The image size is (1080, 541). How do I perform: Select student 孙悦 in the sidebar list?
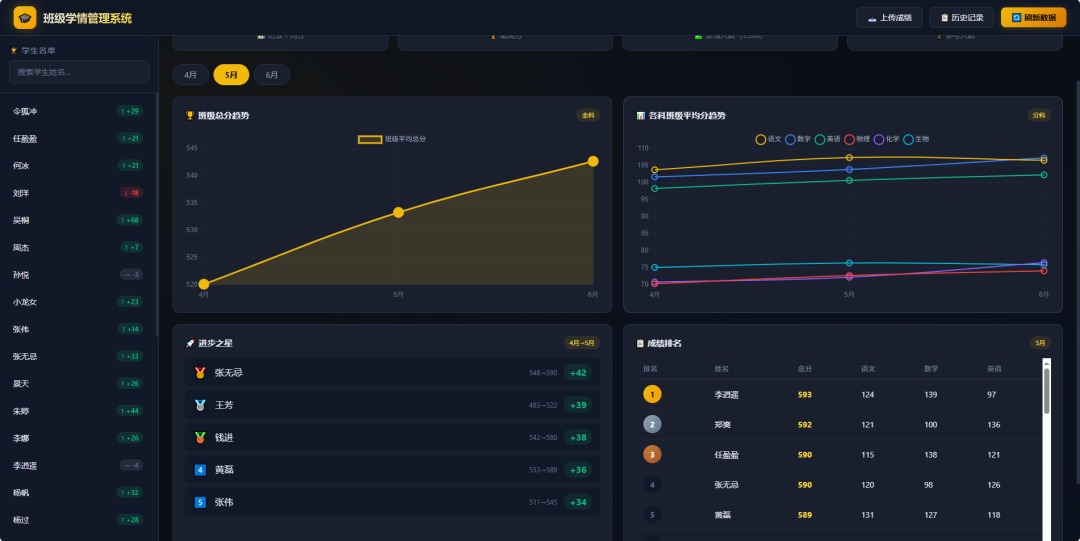[x=78, y=275]
